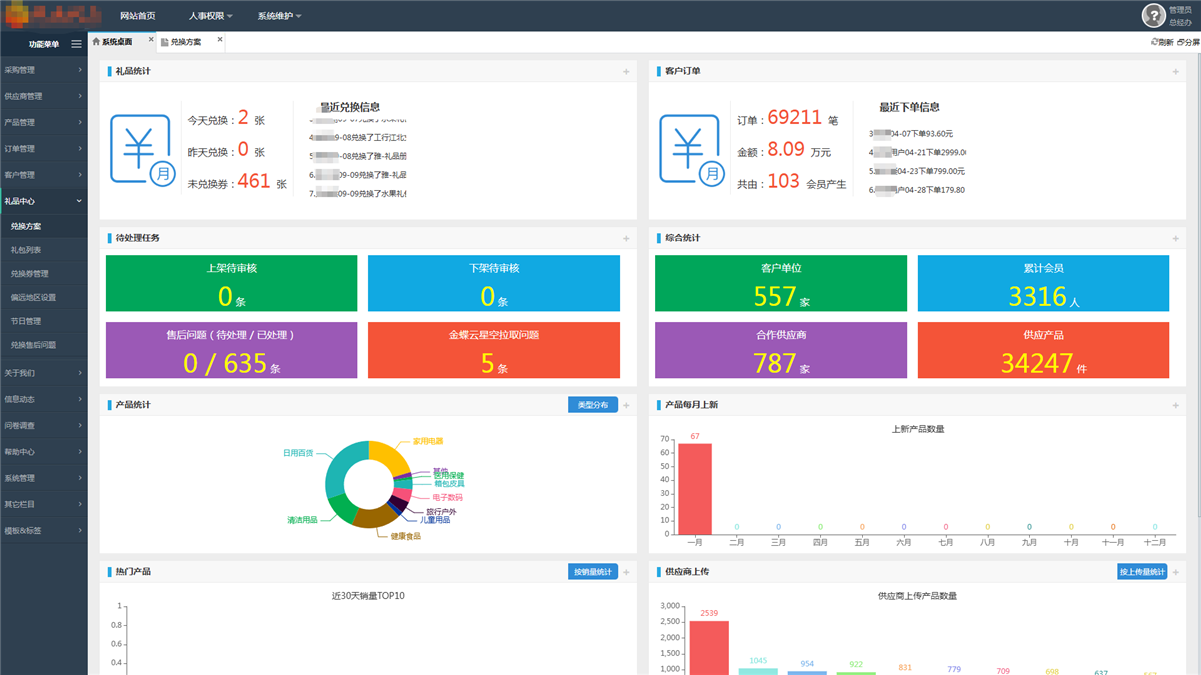The height and width of the screenshot is (675, 1201).
Task: Click the plus icon on 礼品统计 panel
Action: tap(626, 72)
